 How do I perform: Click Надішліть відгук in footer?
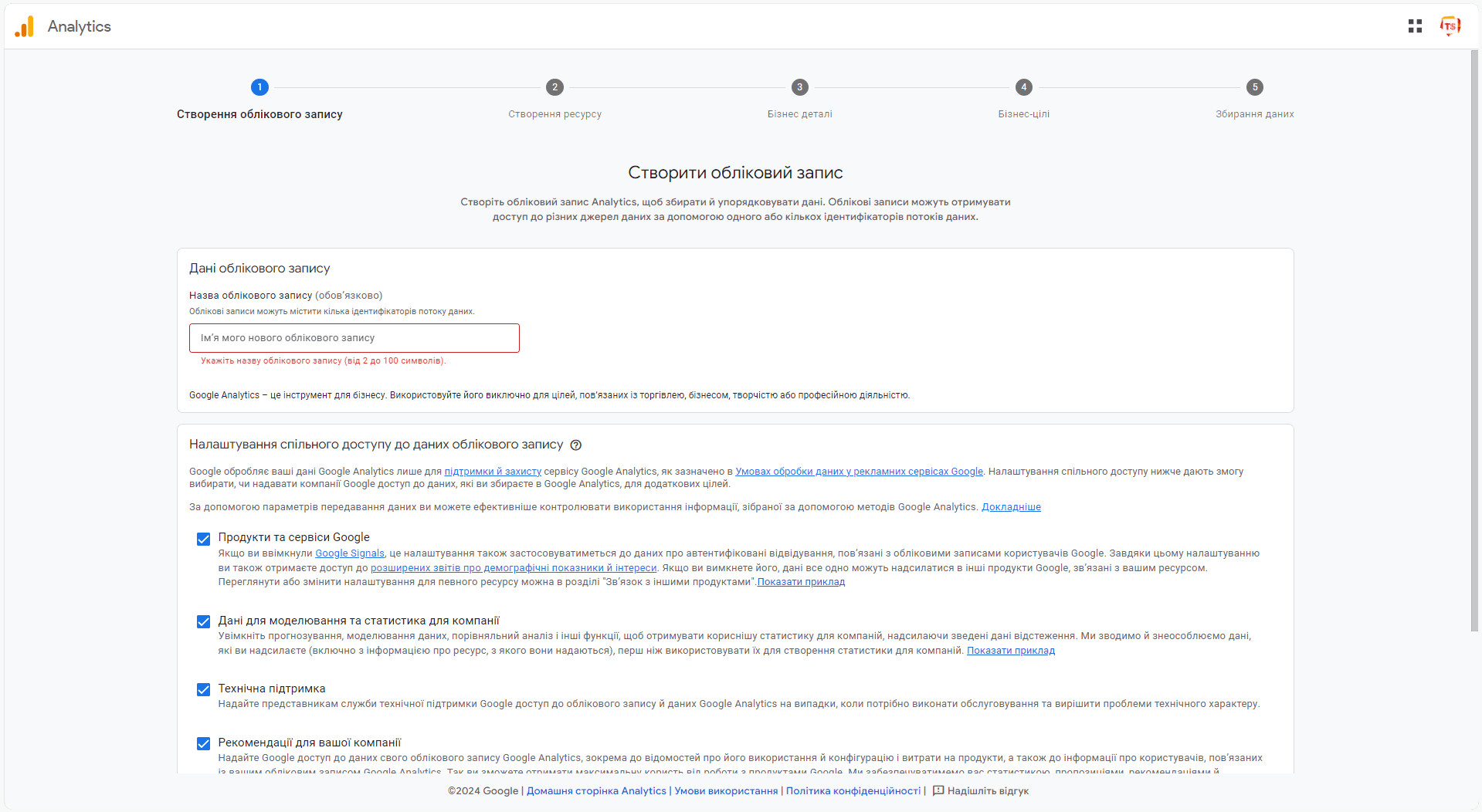pos(988,790)
